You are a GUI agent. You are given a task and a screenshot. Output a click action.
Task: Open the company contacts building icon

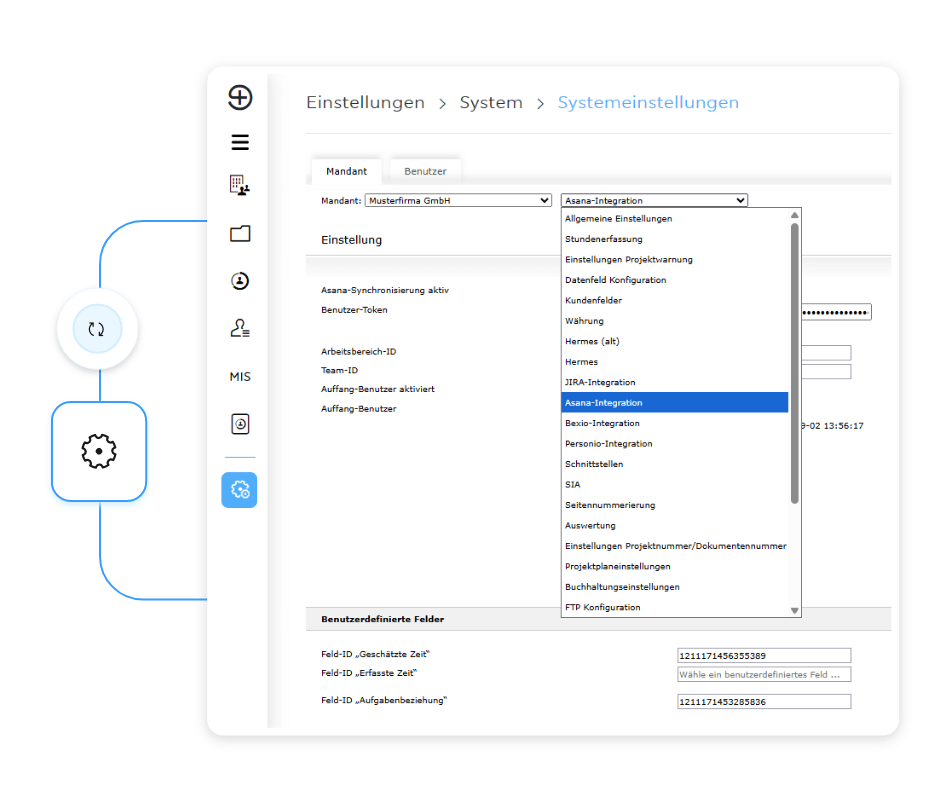point(240,185)
